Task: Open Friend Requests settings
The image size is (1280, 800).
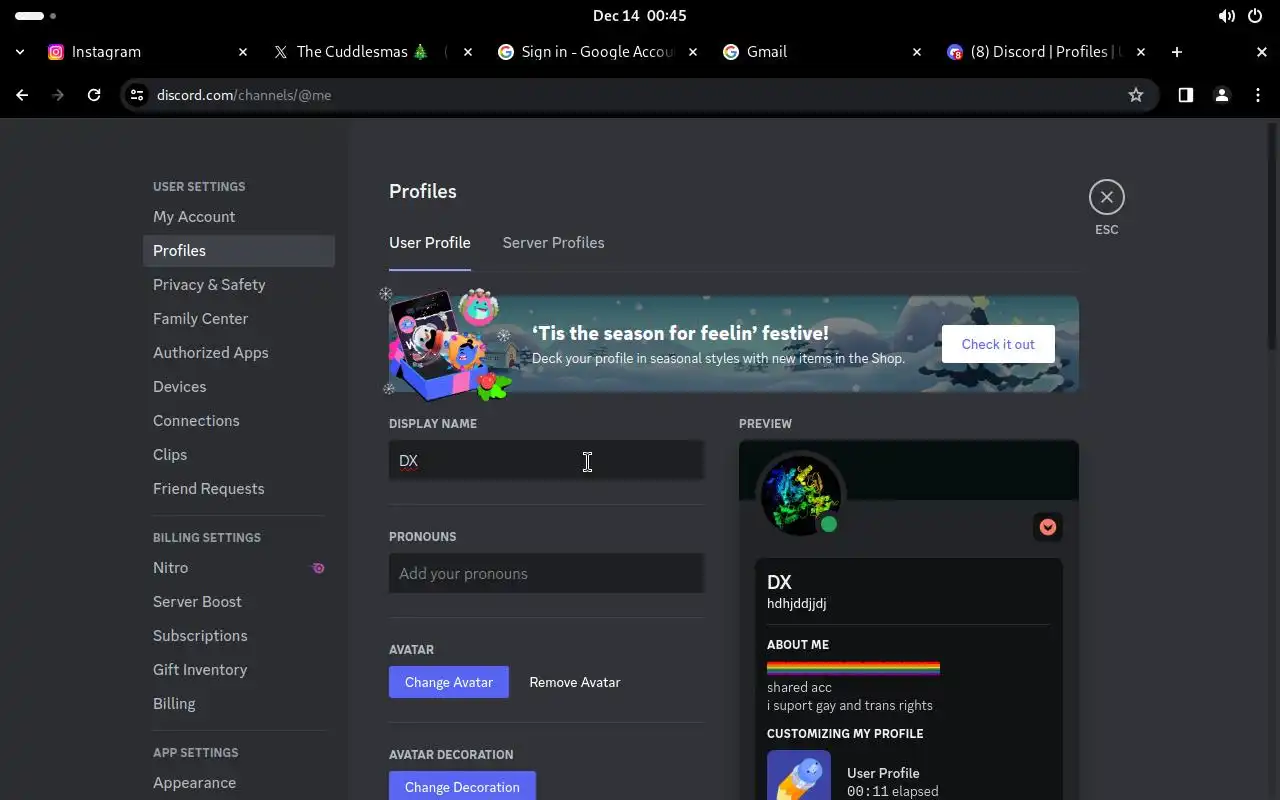Action: (238, 489)
